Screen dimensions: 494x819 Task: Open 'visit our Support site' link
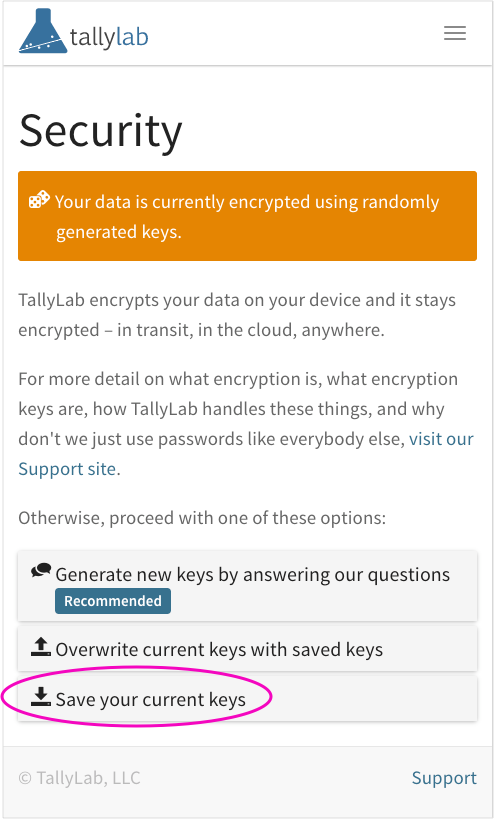(x=246, y=454)
